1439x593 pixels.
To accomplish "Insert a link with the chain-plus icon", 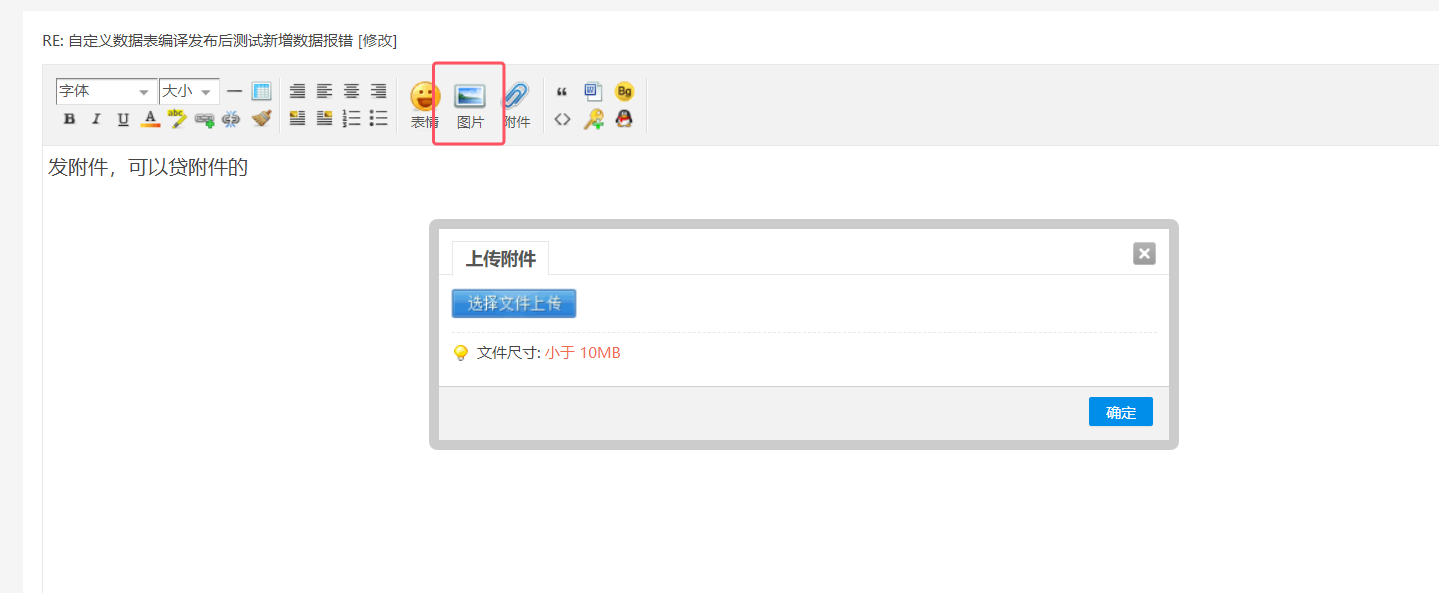I will tap(205, 119).
